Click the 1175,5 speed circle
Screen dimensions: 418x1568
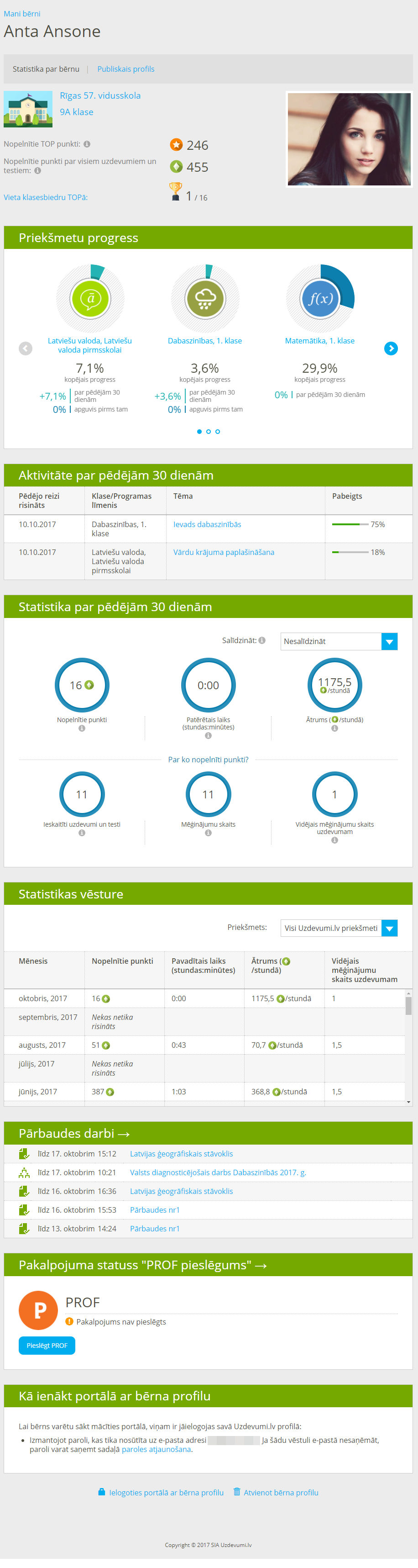[334, 685]
